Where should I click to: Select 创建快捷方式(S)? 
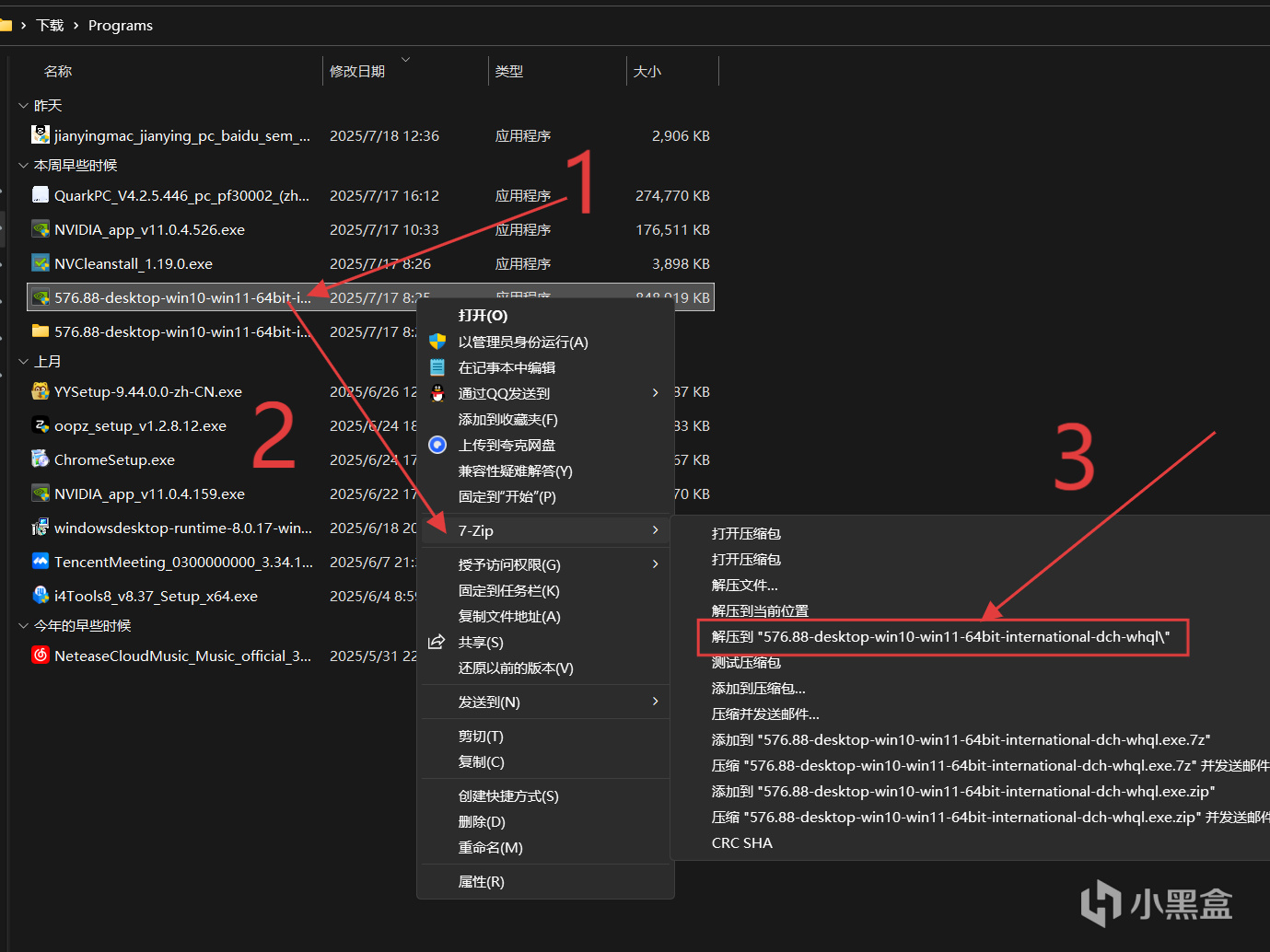(508, 795)
